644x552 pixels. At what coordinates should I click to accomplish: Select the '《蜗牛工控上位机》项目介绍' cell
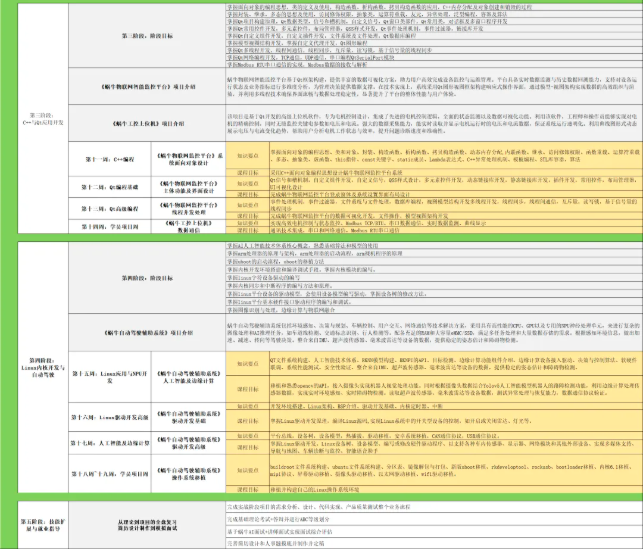click(x=147, y=123)
